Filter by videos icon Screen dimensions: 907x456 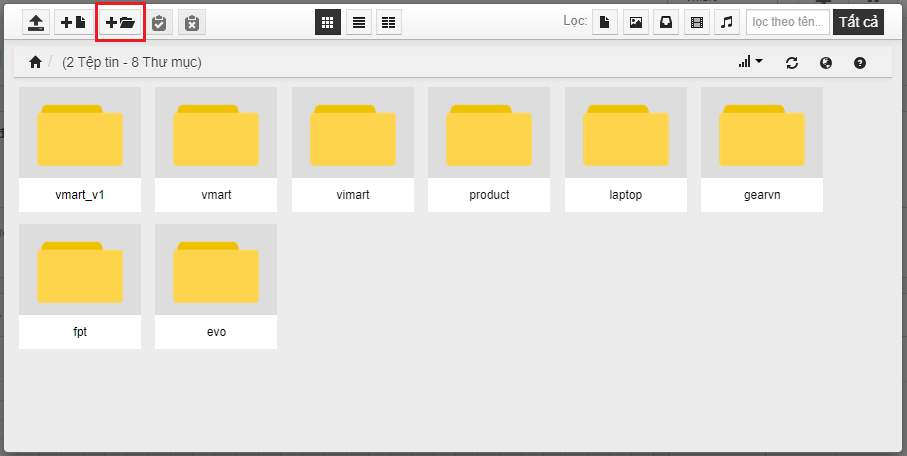(697, 23)
